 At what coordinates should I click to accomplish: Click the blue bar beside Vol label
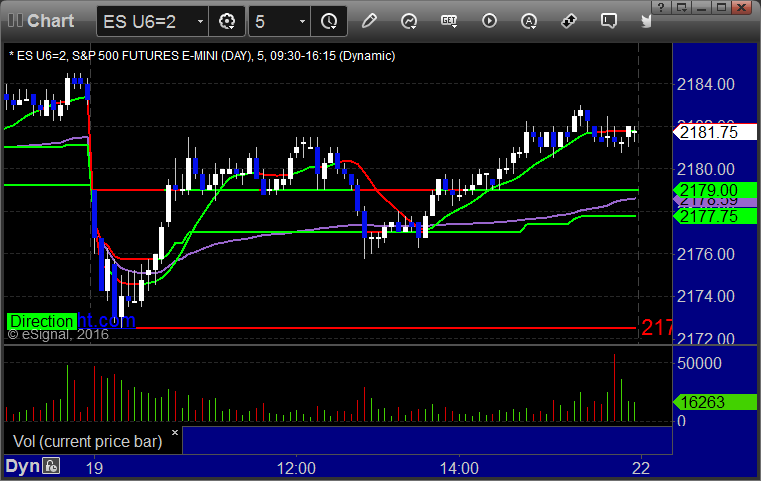point(427,440)
